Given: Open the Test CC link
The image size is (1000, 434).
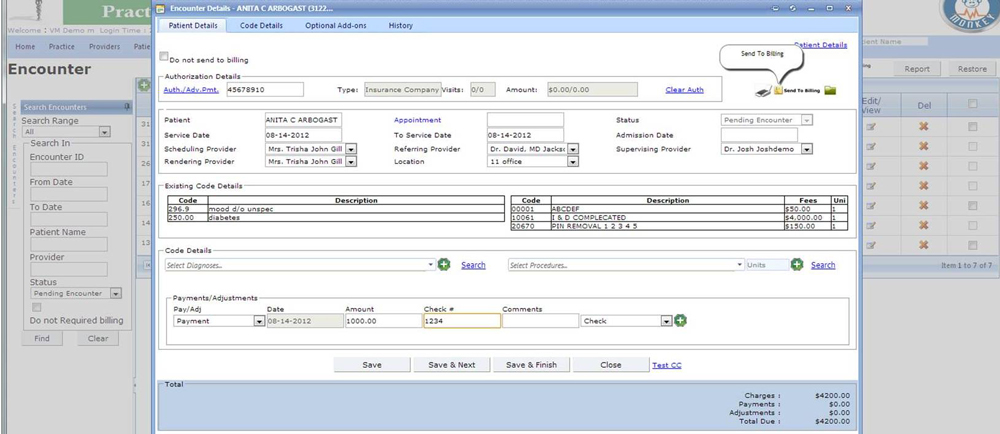Looking at the screenshot, I should pos(666,365).
